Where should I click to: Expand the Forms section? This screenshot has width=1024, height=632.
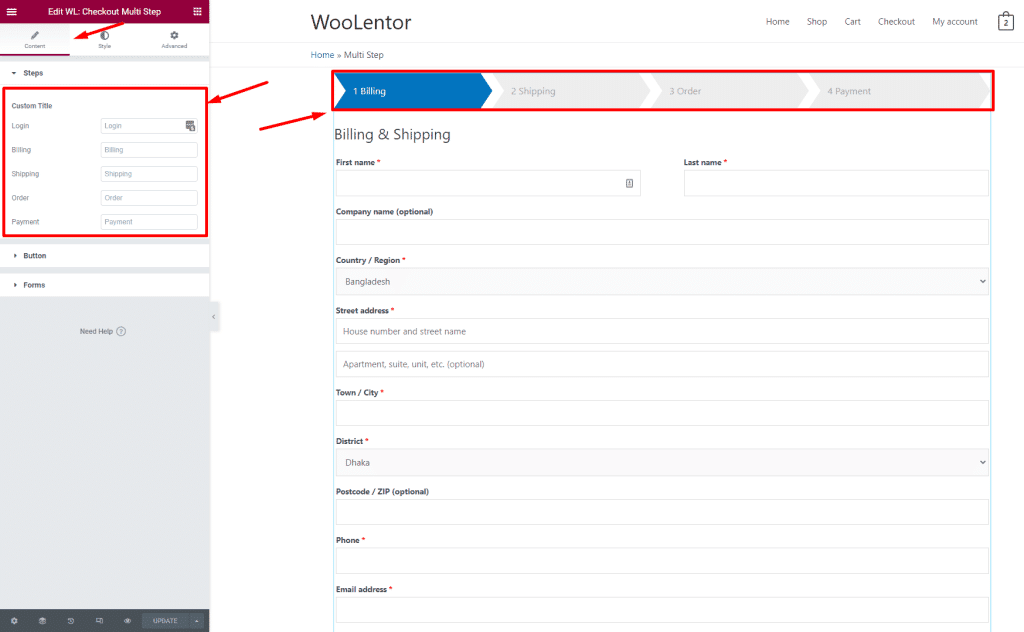(34, 285)
